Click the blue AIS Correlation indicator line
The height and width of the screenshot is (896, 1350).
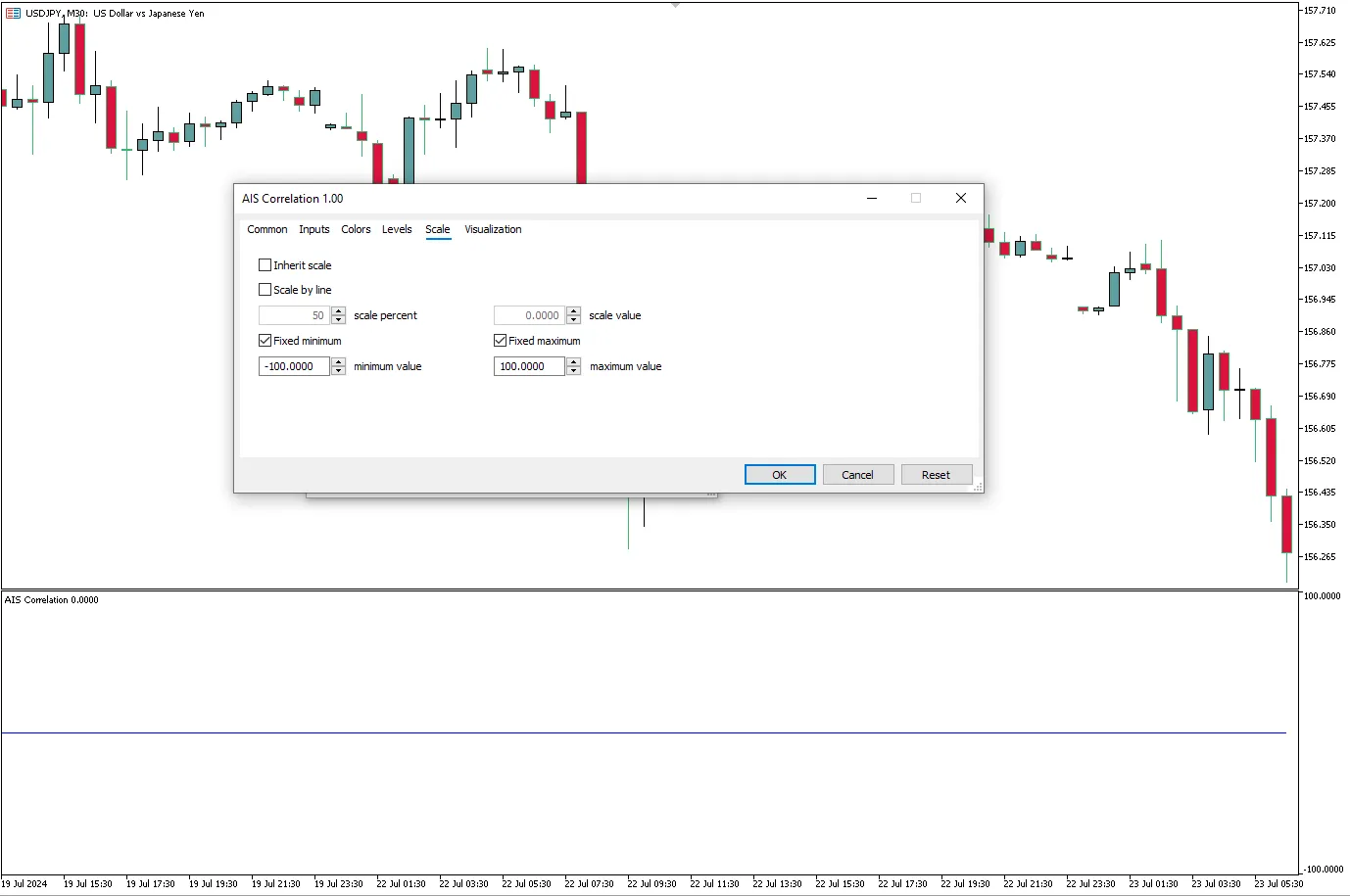[644, 732]
